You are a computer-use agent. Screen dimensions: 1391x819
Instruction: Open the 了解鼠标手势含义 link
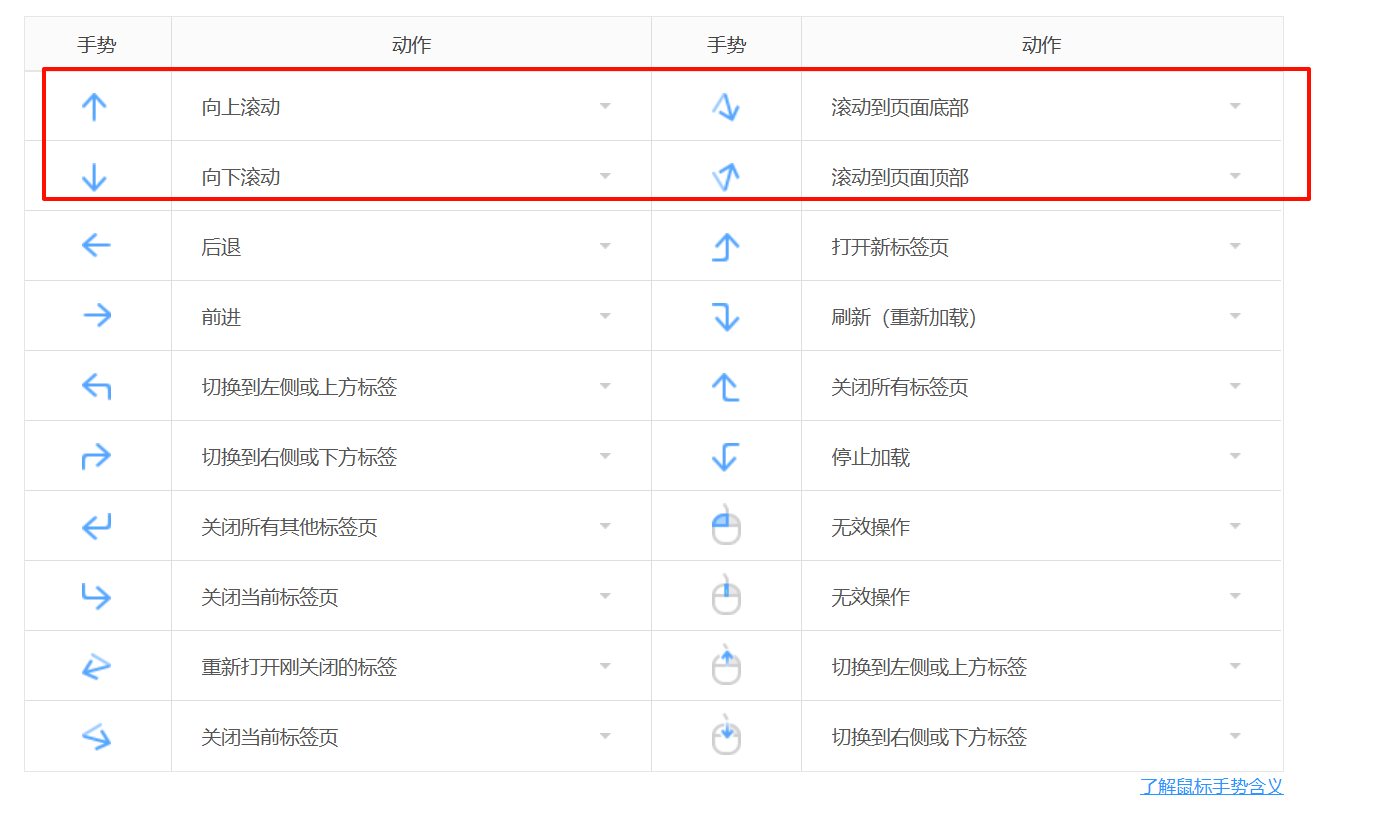[x=1211, y=786]
